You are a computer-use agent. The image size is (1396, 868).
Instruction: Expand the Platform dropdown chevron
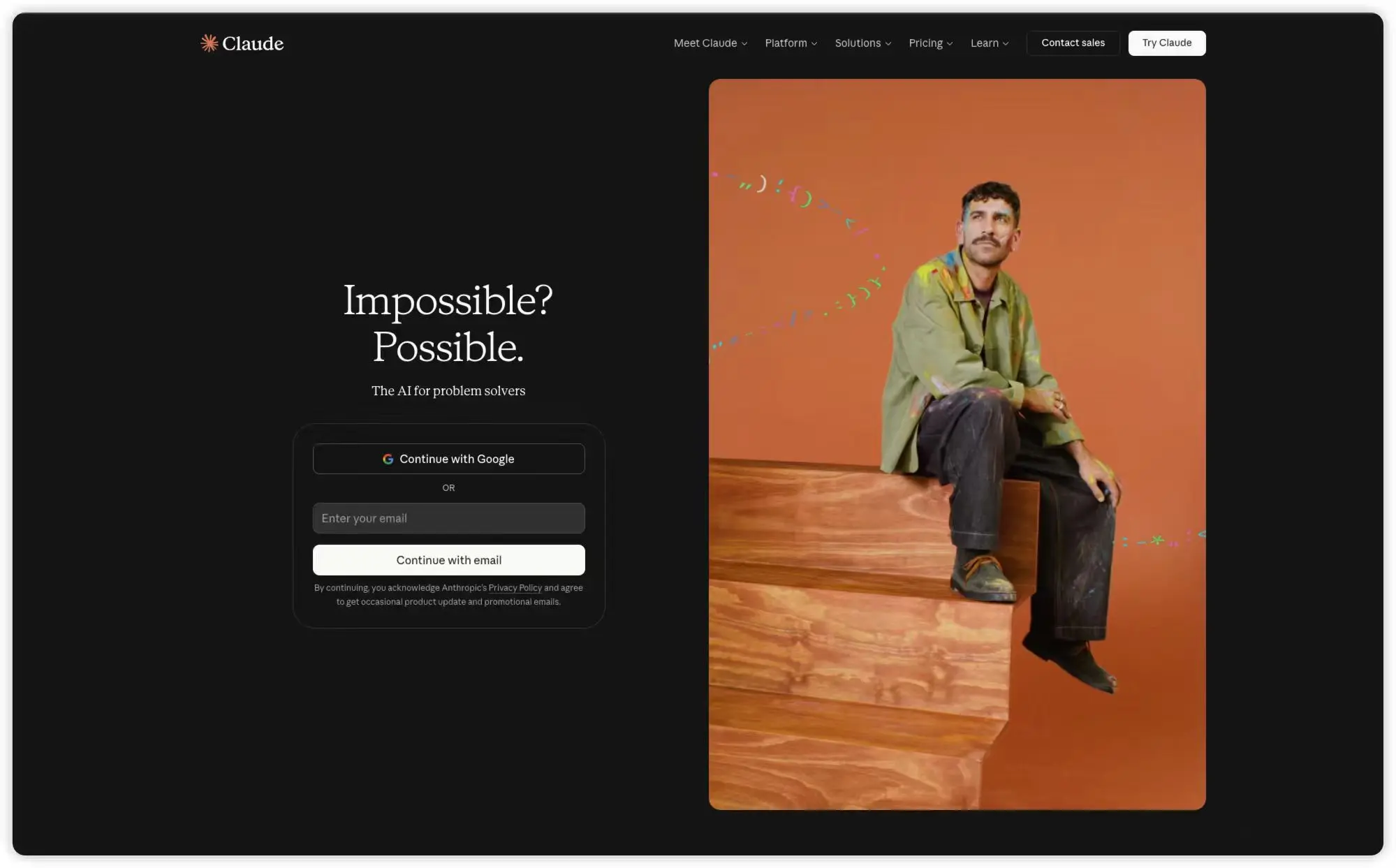point(814,43)
